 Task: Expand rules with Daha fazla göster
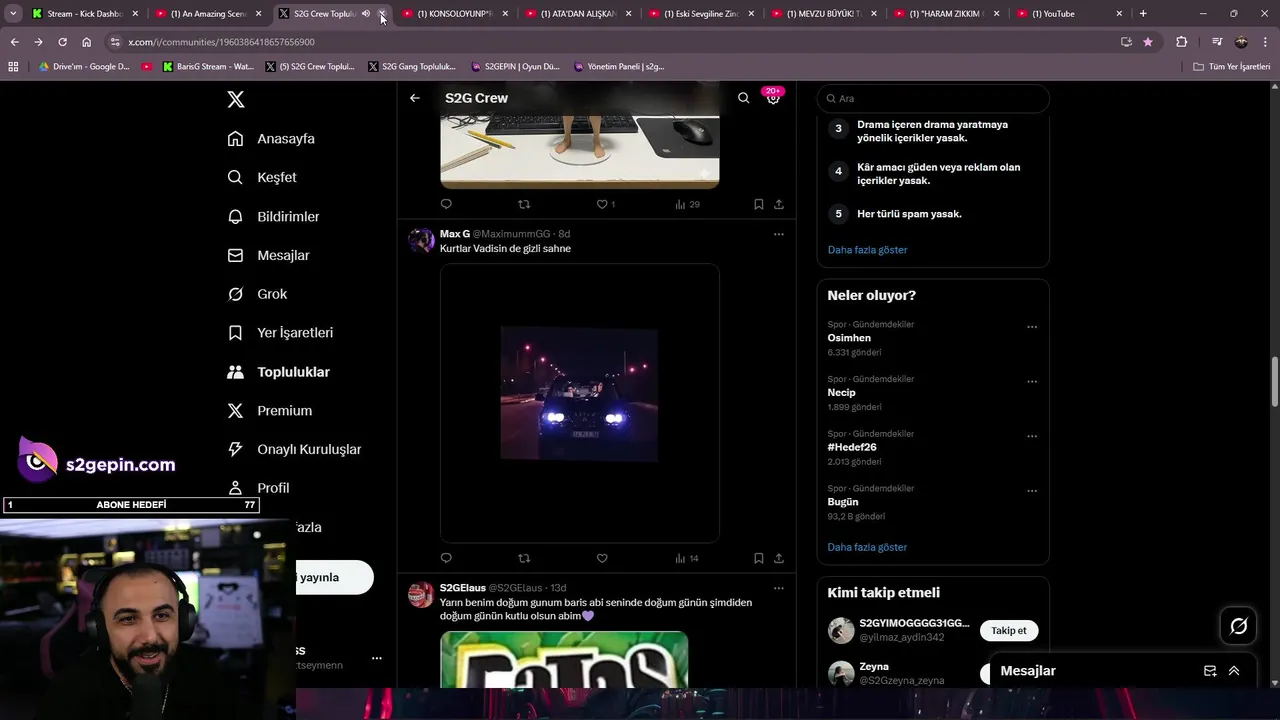pyautogui.click(x=867, y=250)
